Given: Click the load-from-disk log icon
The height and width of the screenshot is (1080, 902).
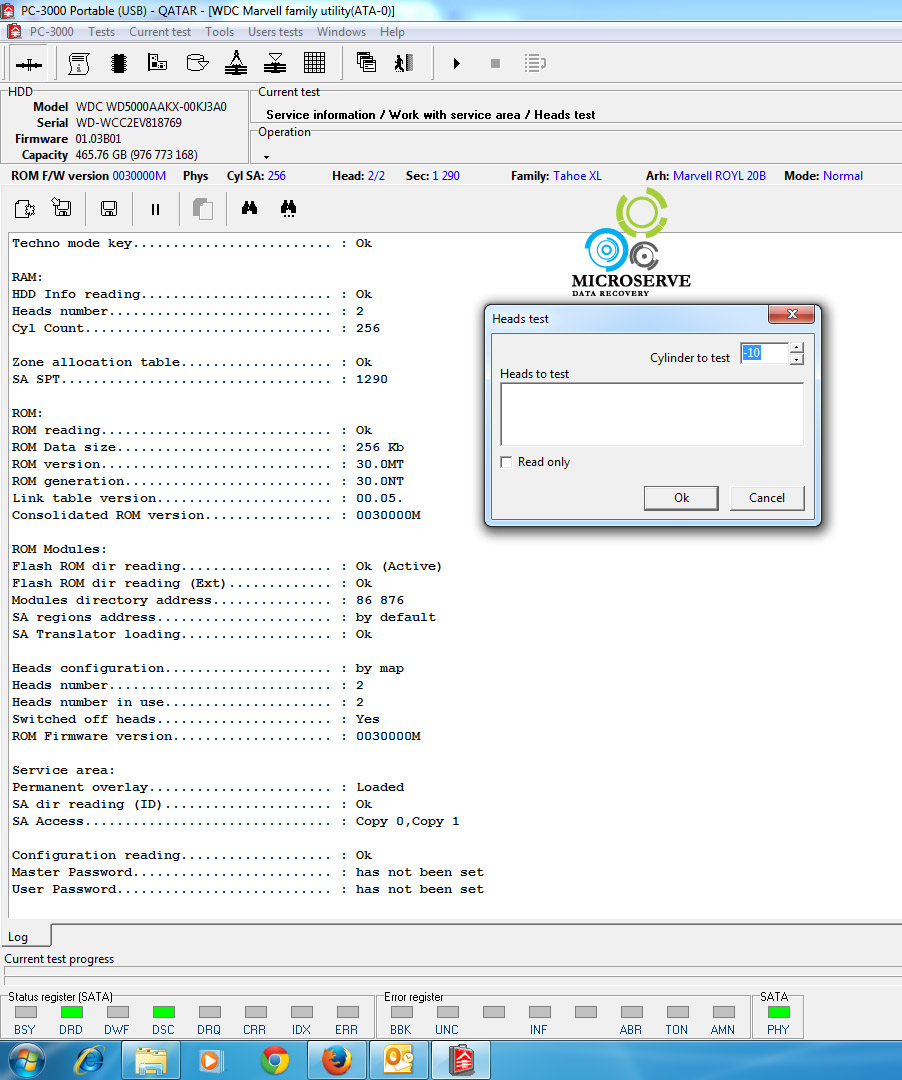Looking at the screenshot, I should coord(62,208).
